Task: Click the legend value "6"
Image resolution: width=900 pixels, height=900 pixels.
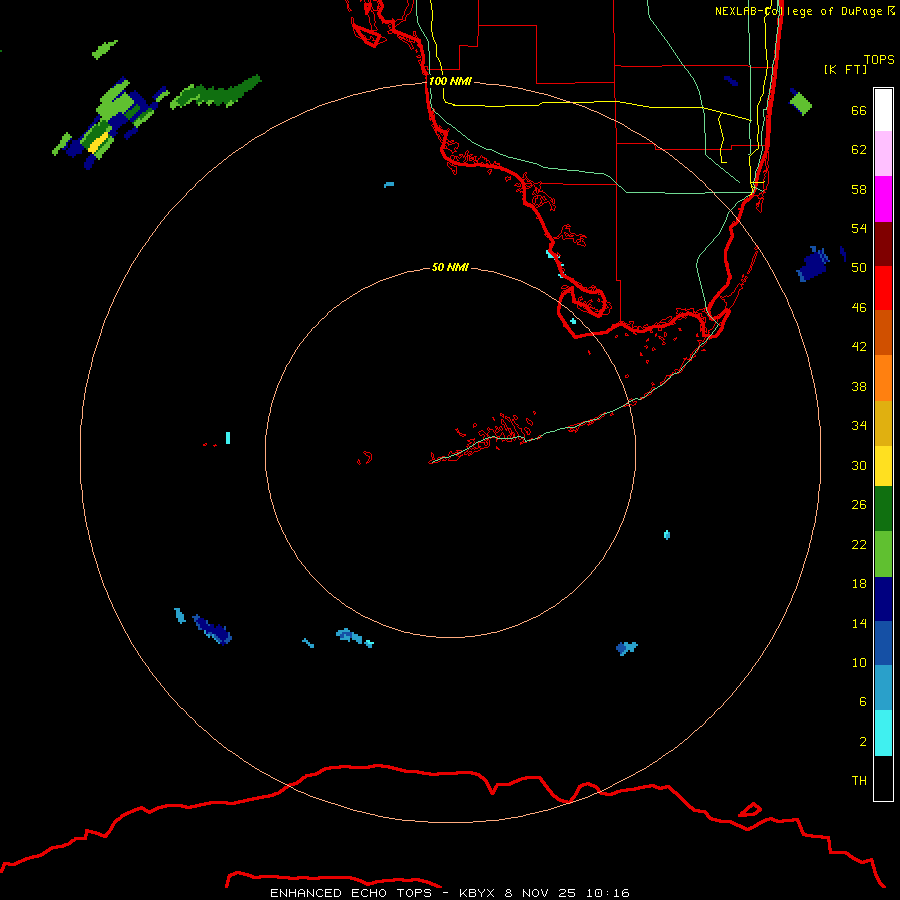Action: point(862,702)
